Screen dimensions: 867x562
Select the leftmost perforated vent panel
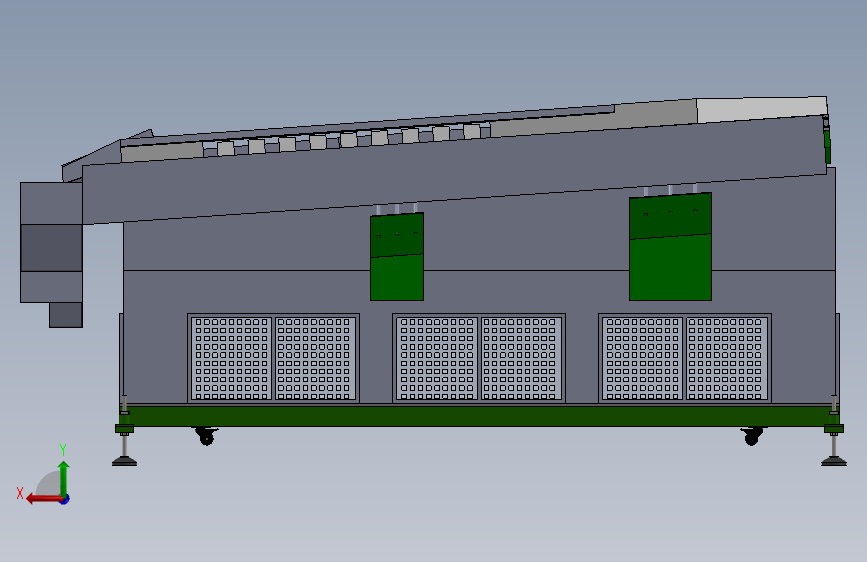coord(274,358)
